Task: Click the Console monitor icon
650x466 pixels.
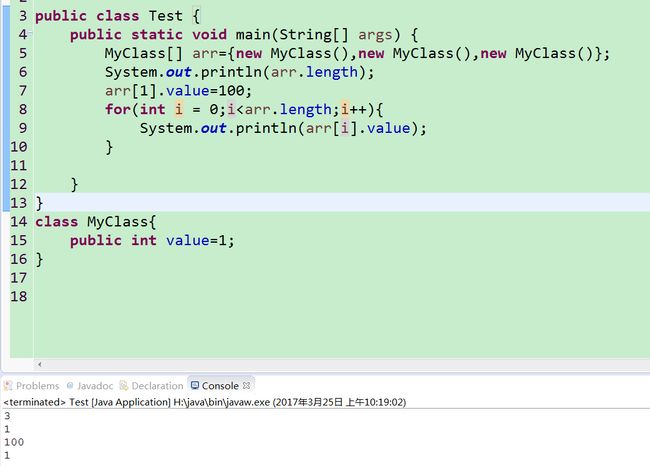Action: [x=195, y=385]
